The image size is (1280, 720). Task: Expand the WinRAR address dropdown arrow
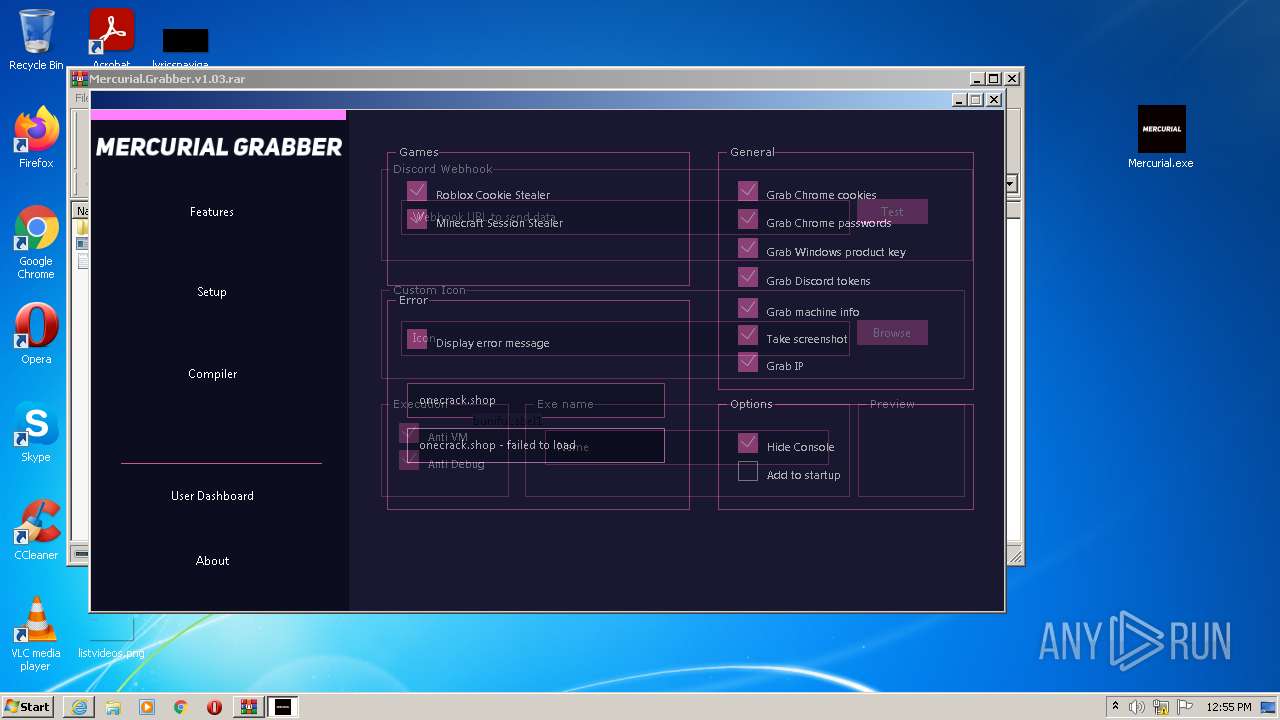coord(1012,184)
